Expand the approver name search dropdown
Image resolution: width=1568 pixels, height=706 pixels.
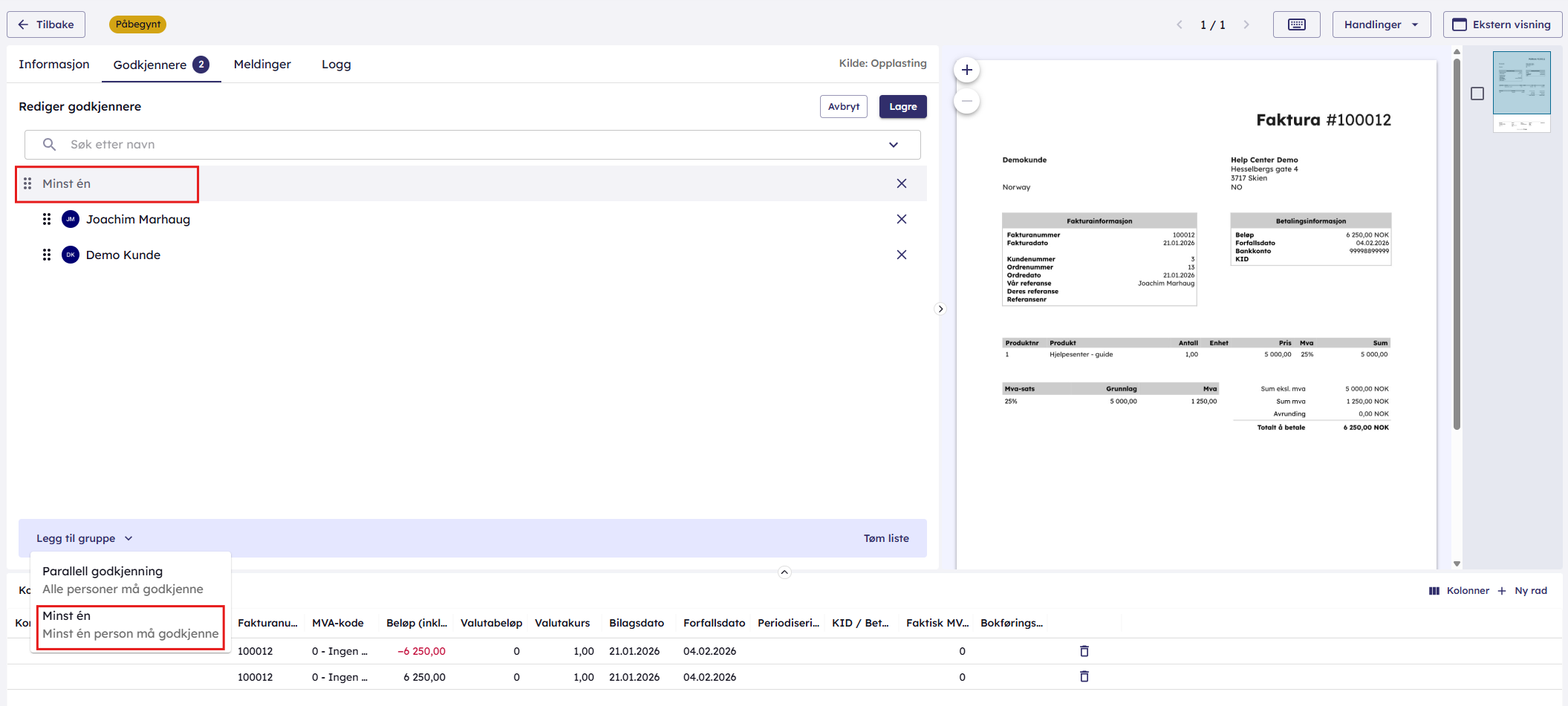pyautogui.click(x=893, y=145)
